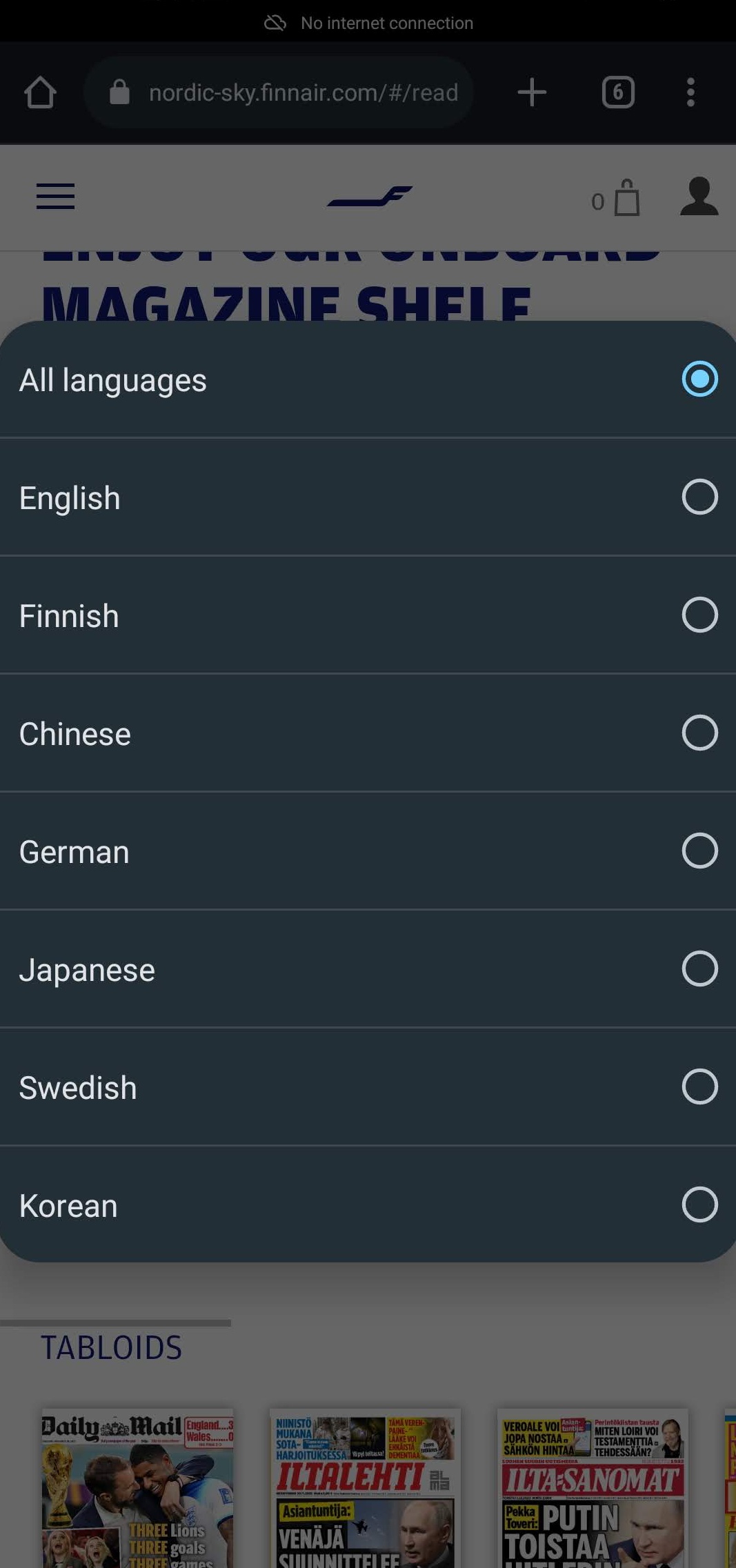Open the Daily Mail cover thumbnail

[x=137, y=1488]
